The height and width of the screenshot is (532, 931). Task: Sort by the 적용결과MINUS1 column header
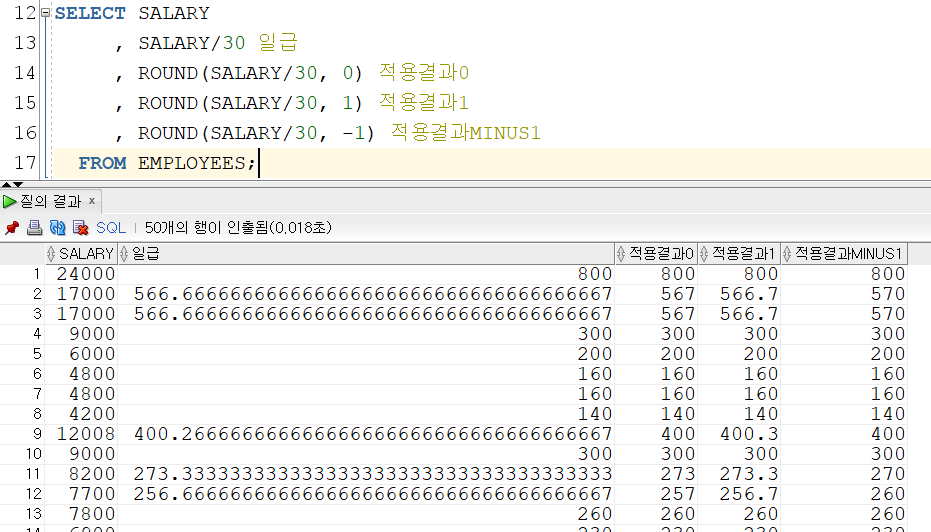click(x=844, y=254)
